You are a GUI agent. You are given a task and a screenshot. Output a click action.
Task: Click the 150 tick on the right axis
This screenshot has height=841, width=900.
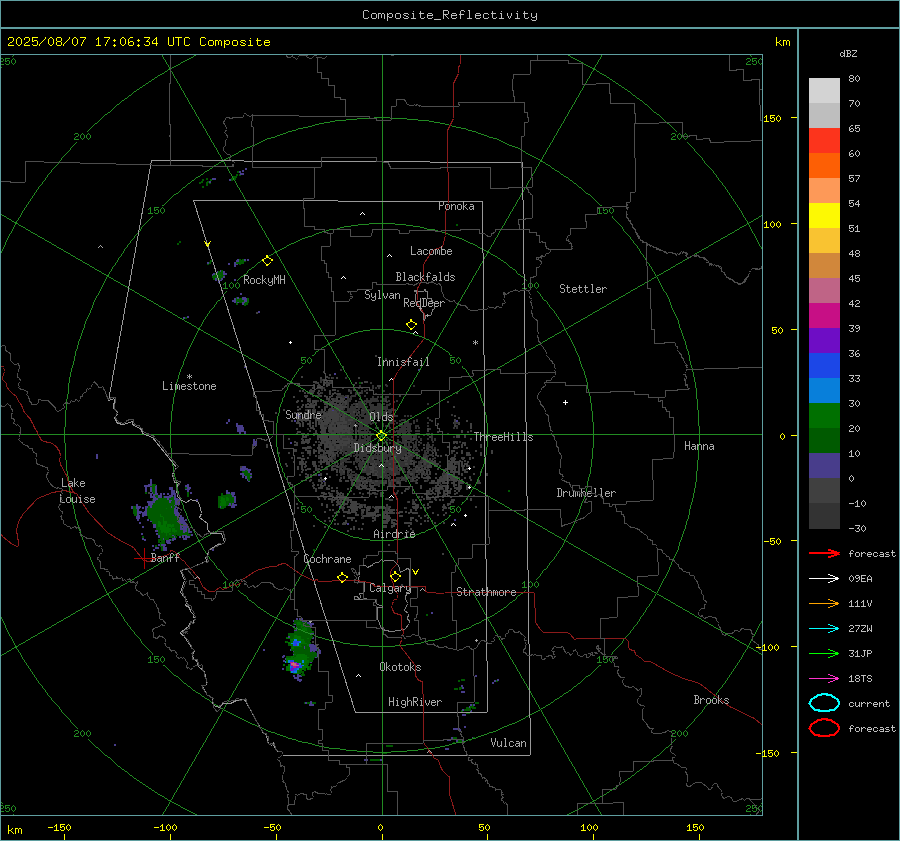click(773, 118)
